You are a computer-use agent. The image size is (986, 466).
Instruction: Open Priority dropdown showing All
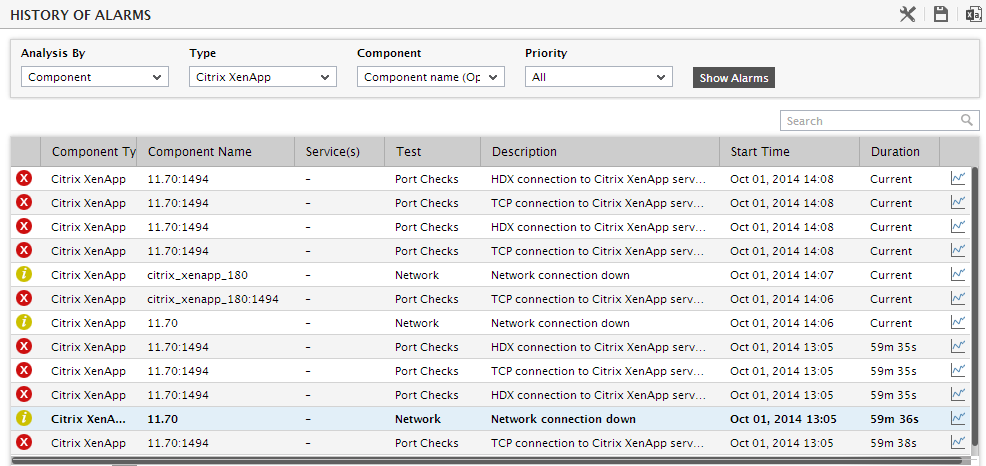click(x=599, y=77)
